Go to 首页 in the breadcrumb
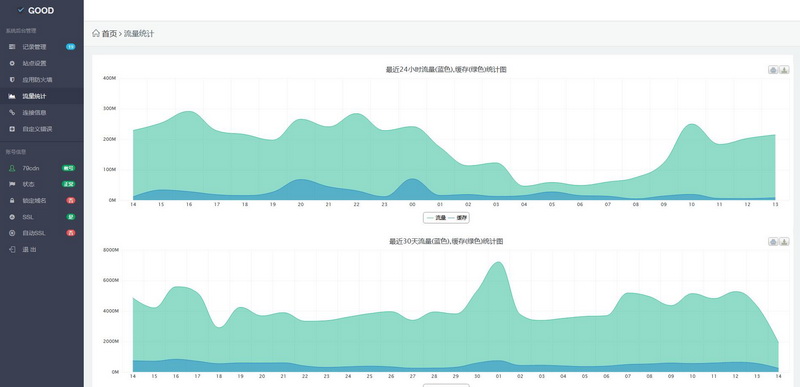Screen dimensions: 800x387 (109, 34)
